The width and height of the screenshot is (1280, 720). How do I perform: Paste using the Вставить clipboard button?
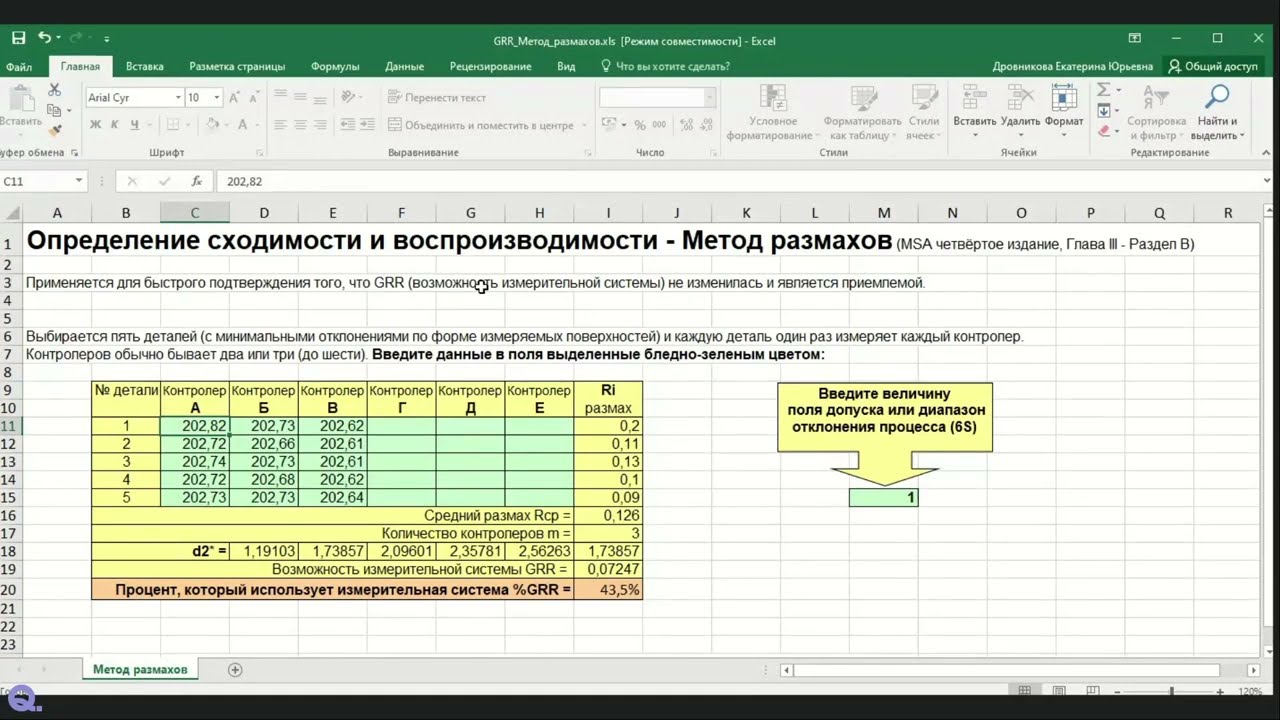point(20,108)
